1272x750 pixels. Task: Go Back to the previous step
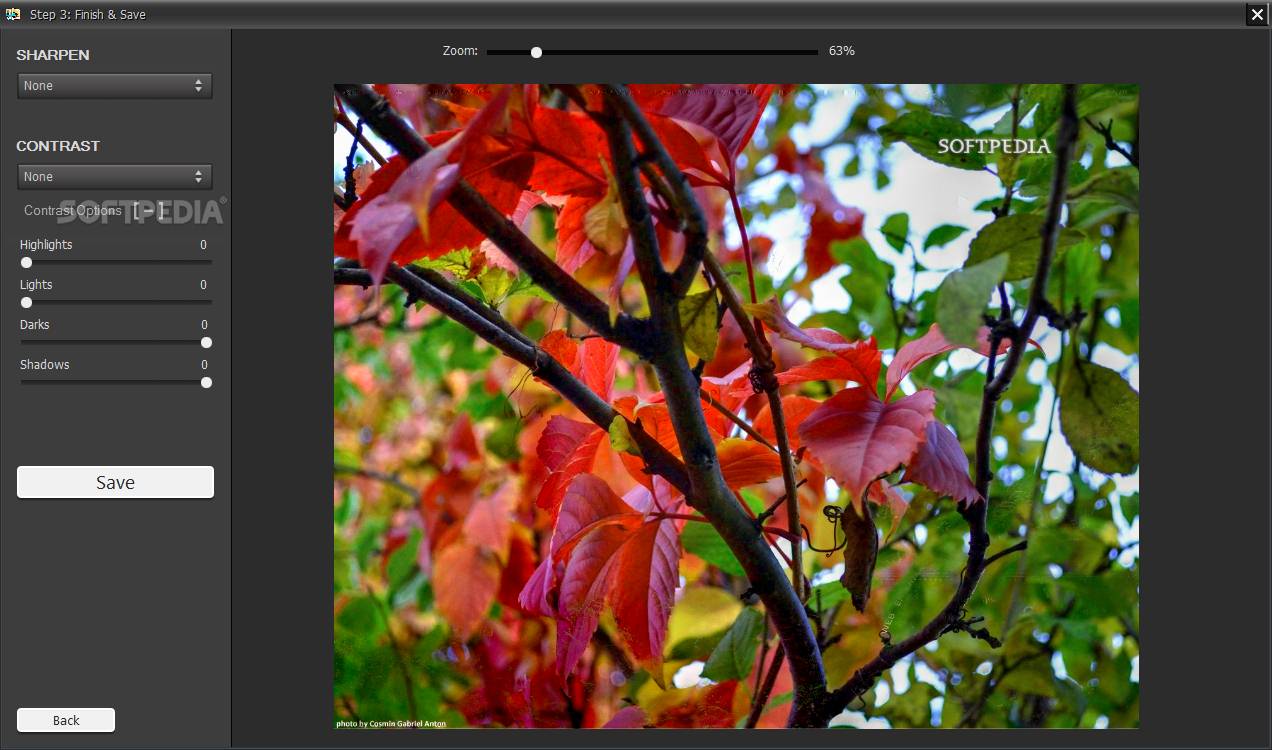click(66, 720)
